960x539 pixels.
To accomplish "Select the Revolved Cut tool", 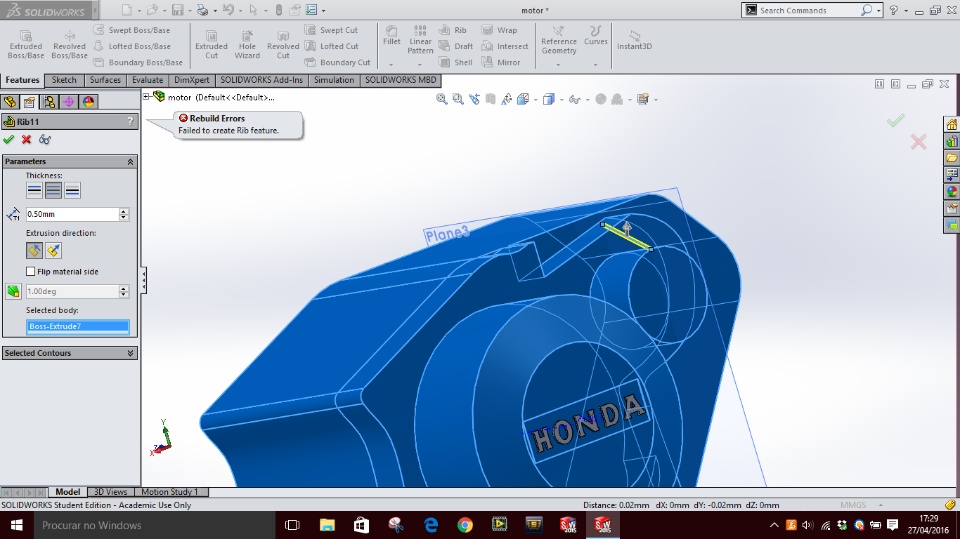I will pyautogui.click(x=283, y=45).
